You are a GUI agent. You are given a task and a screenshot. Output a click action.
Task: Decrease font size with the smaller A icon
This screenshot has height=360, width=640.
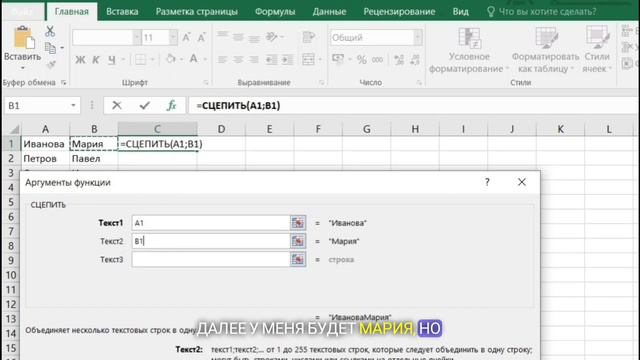click(201, 38)
